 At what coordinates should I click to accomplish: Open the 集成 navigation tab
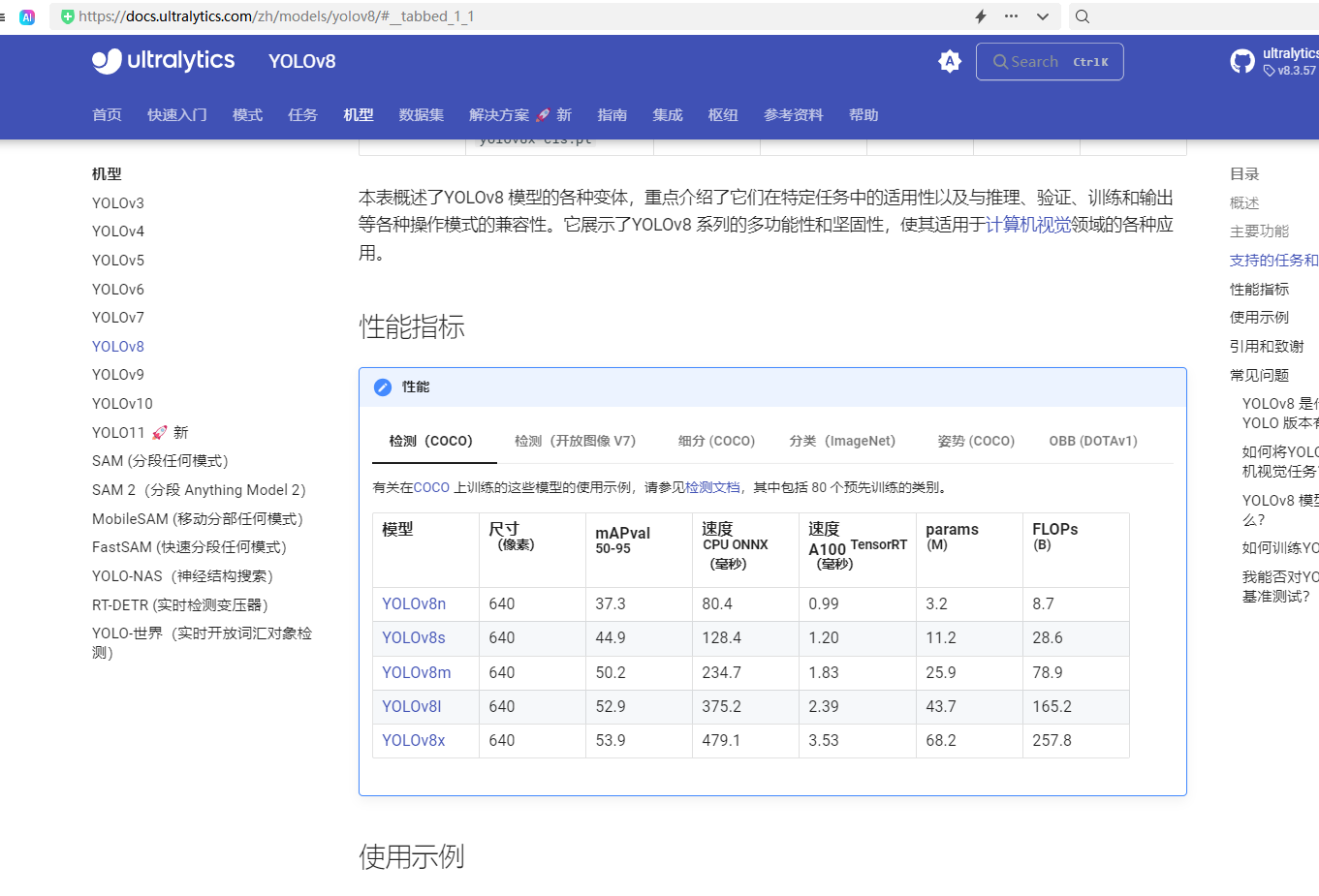pos(668,115)
